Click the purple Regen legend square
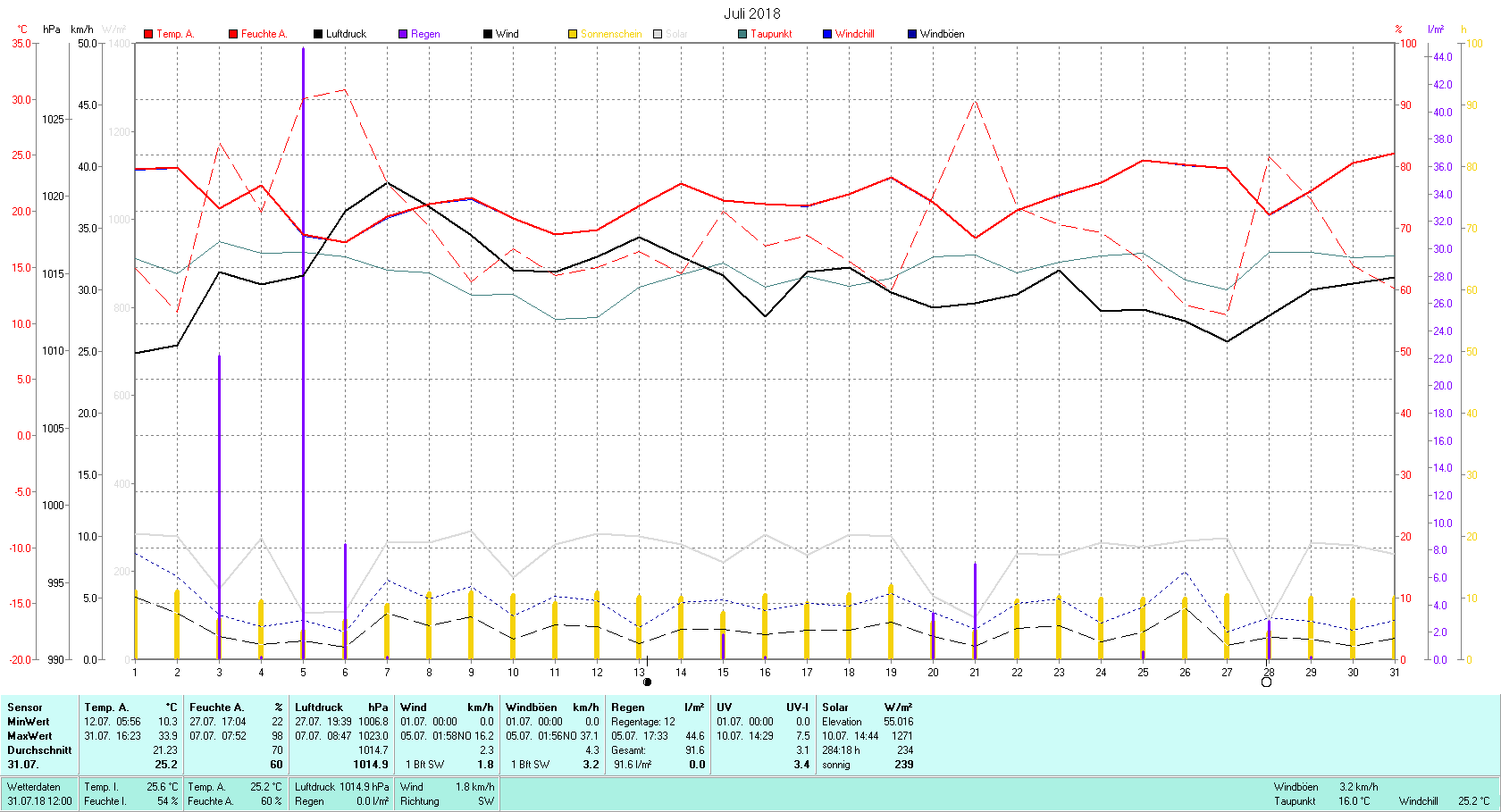1501x812 pixels. point(403,34)
